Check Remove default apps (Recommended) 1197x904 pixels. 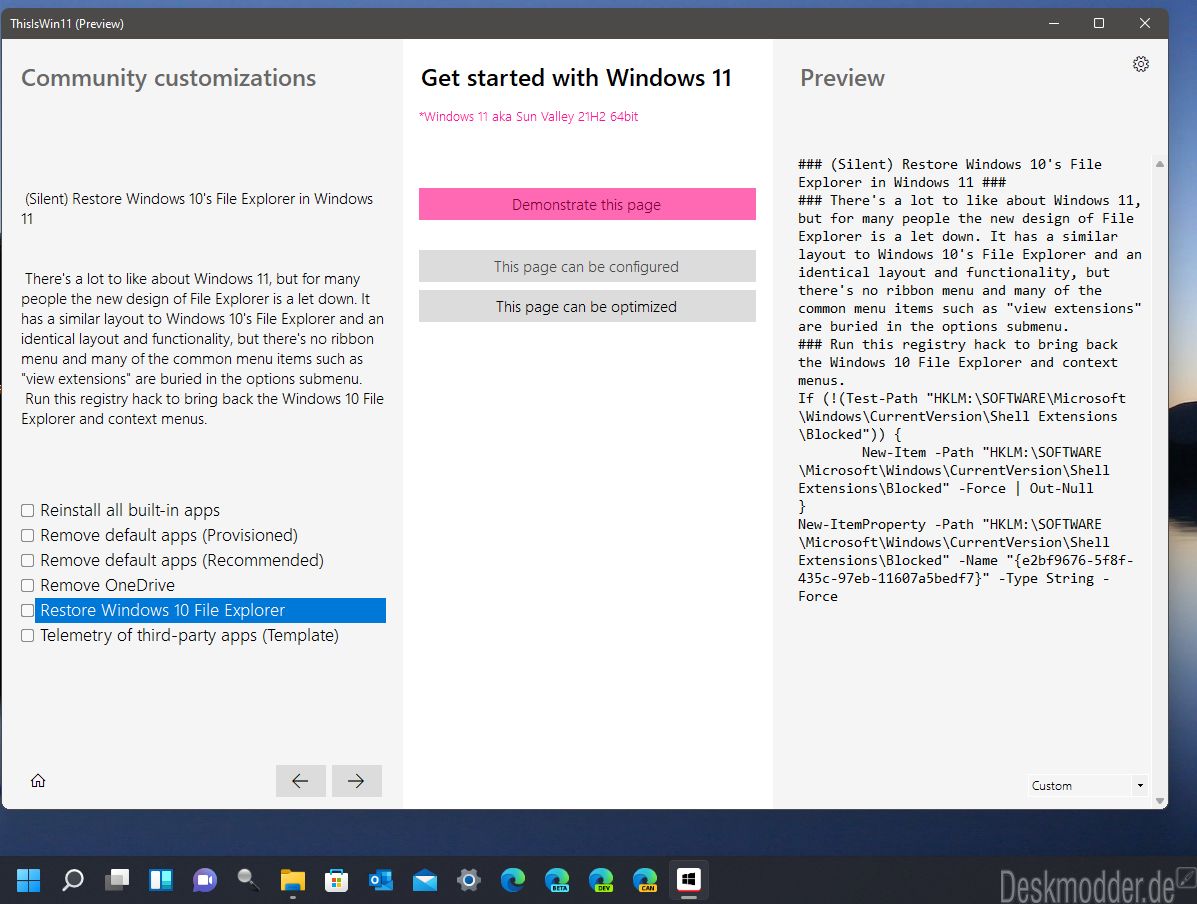(x=27, y=560)
